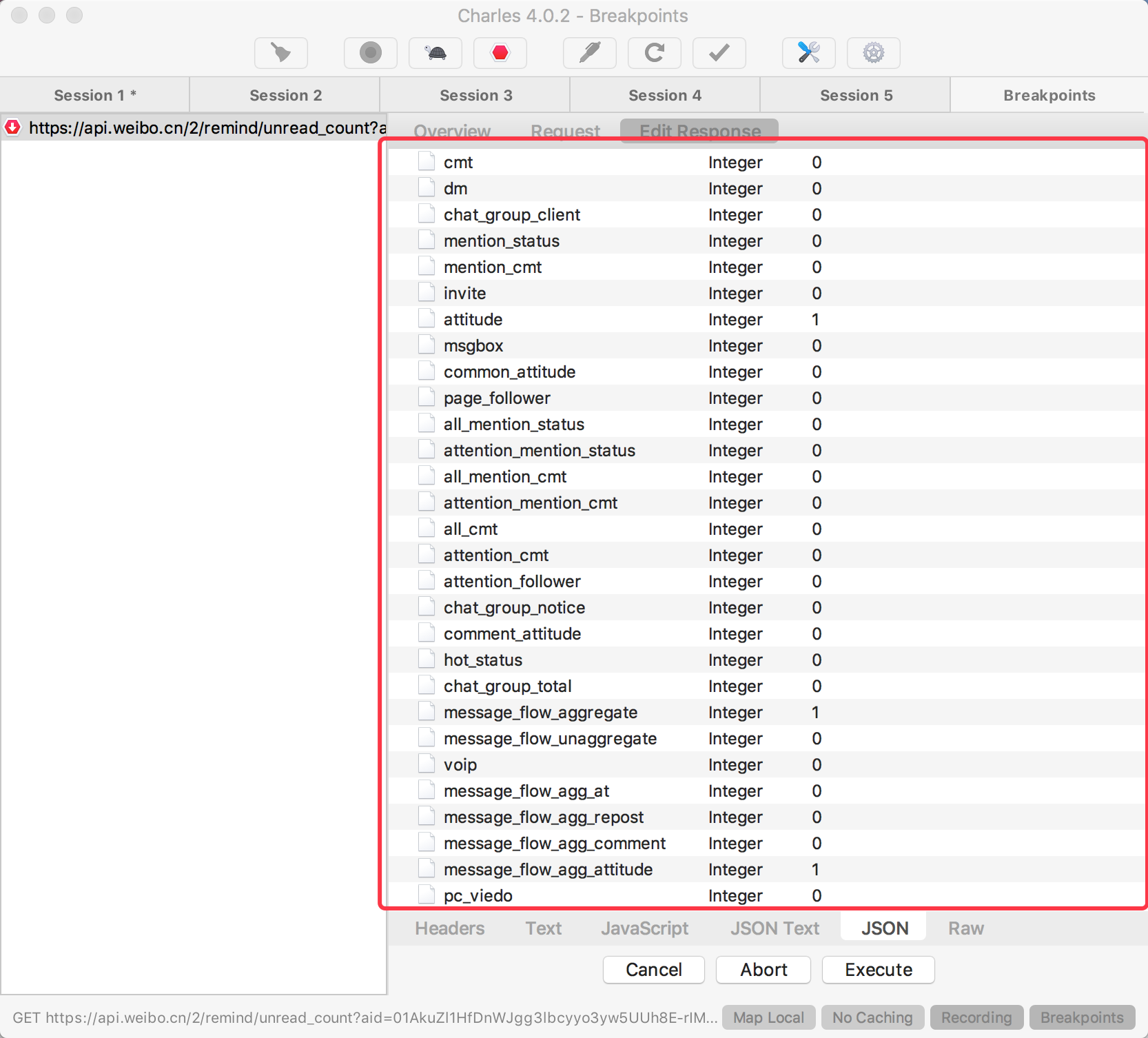Switch to the Session 2 tab
The width and height of the screenshot is (1148, 1038).
[x=285, y=95]
